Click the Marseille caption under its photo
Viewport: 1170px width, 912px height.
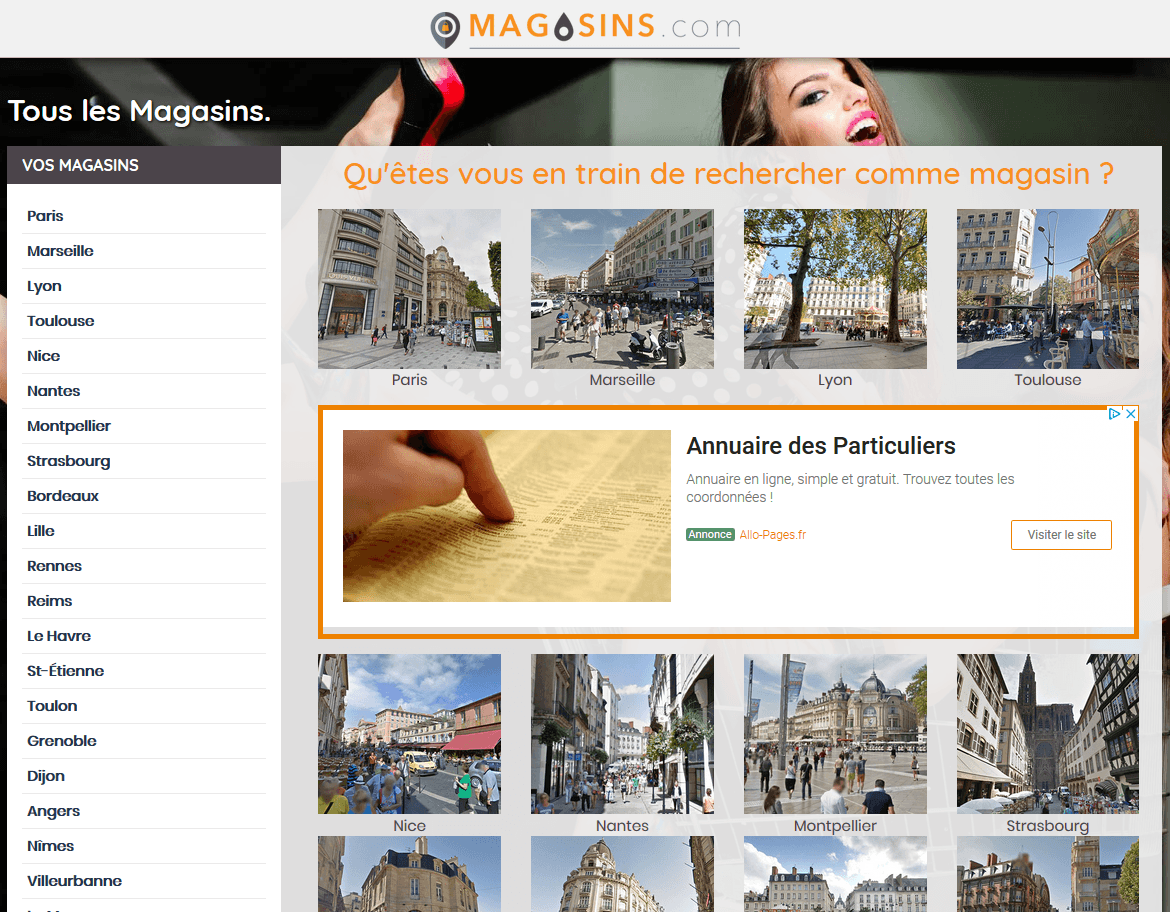(622, 380)
